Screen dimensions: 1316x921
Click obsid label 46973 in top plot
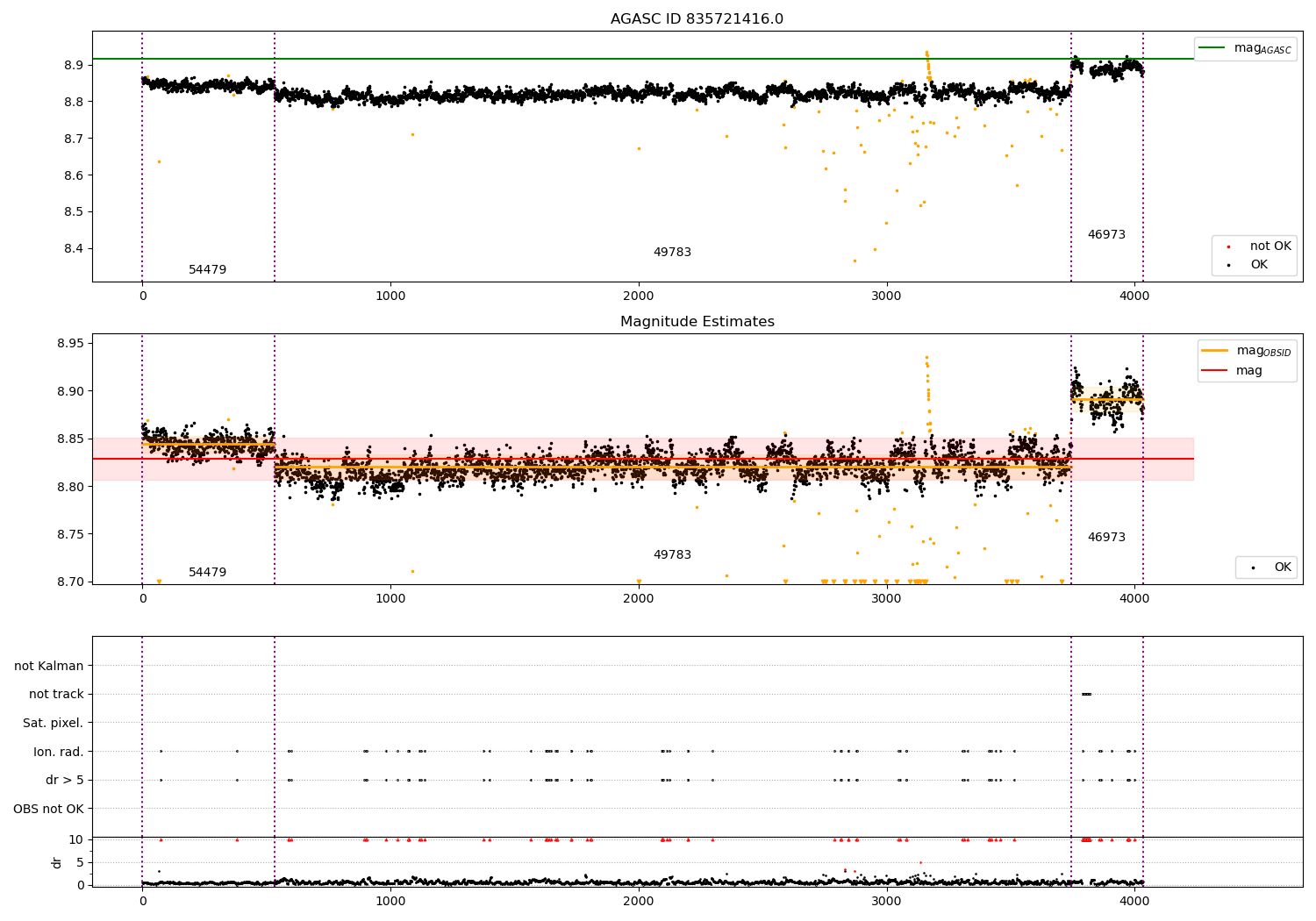click(x=1106, y=235)
